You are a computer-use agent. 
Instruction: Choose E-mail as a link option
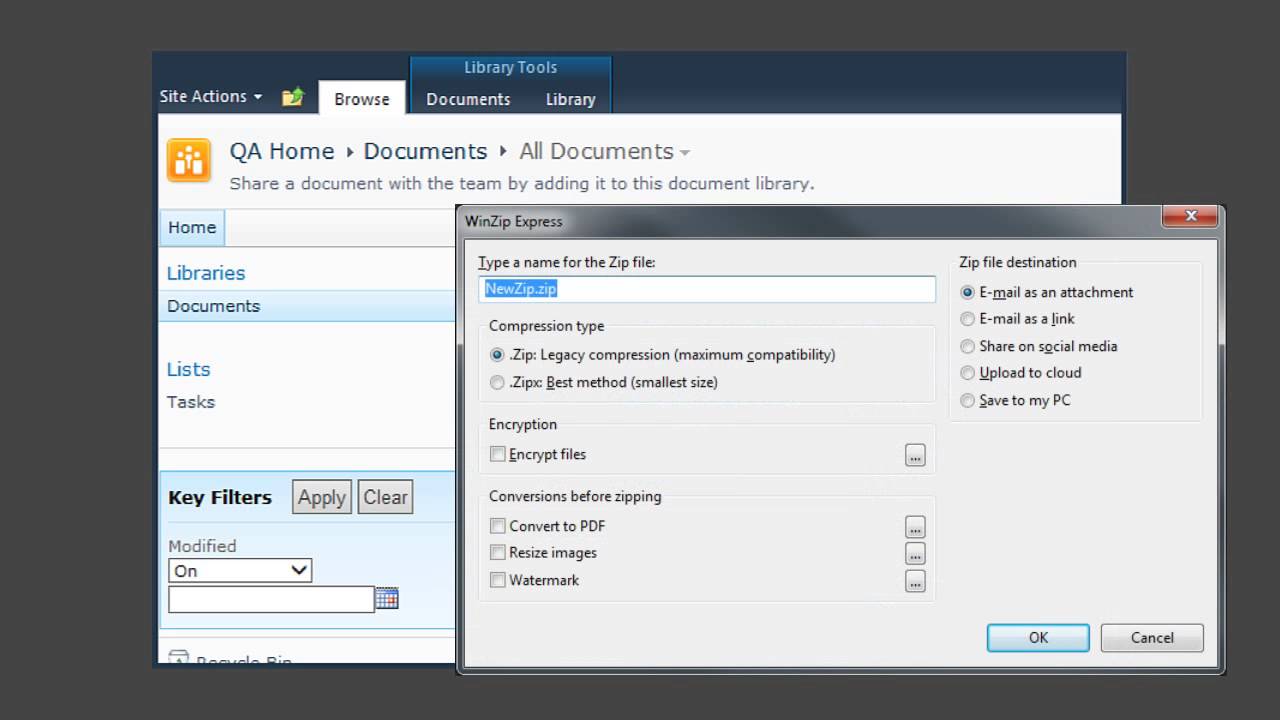tap(967, 319)
